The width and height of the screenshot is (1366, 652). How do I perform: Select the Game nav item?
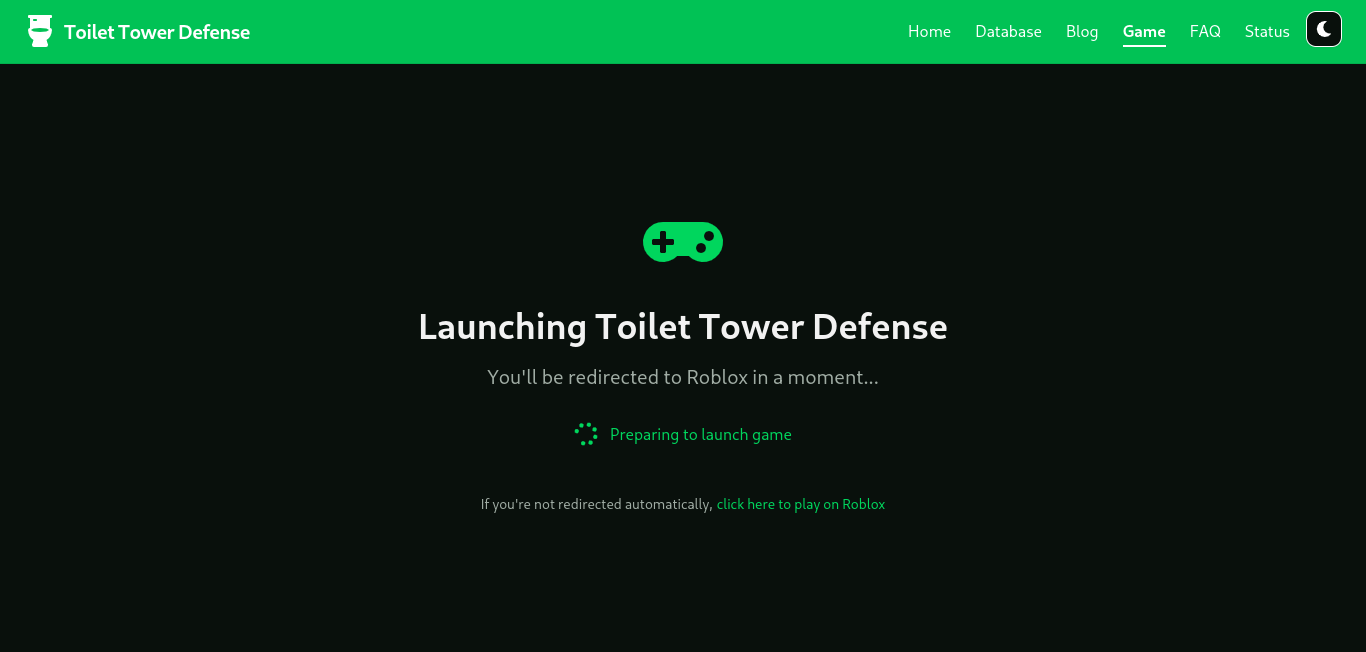[x=1144, y=32]
